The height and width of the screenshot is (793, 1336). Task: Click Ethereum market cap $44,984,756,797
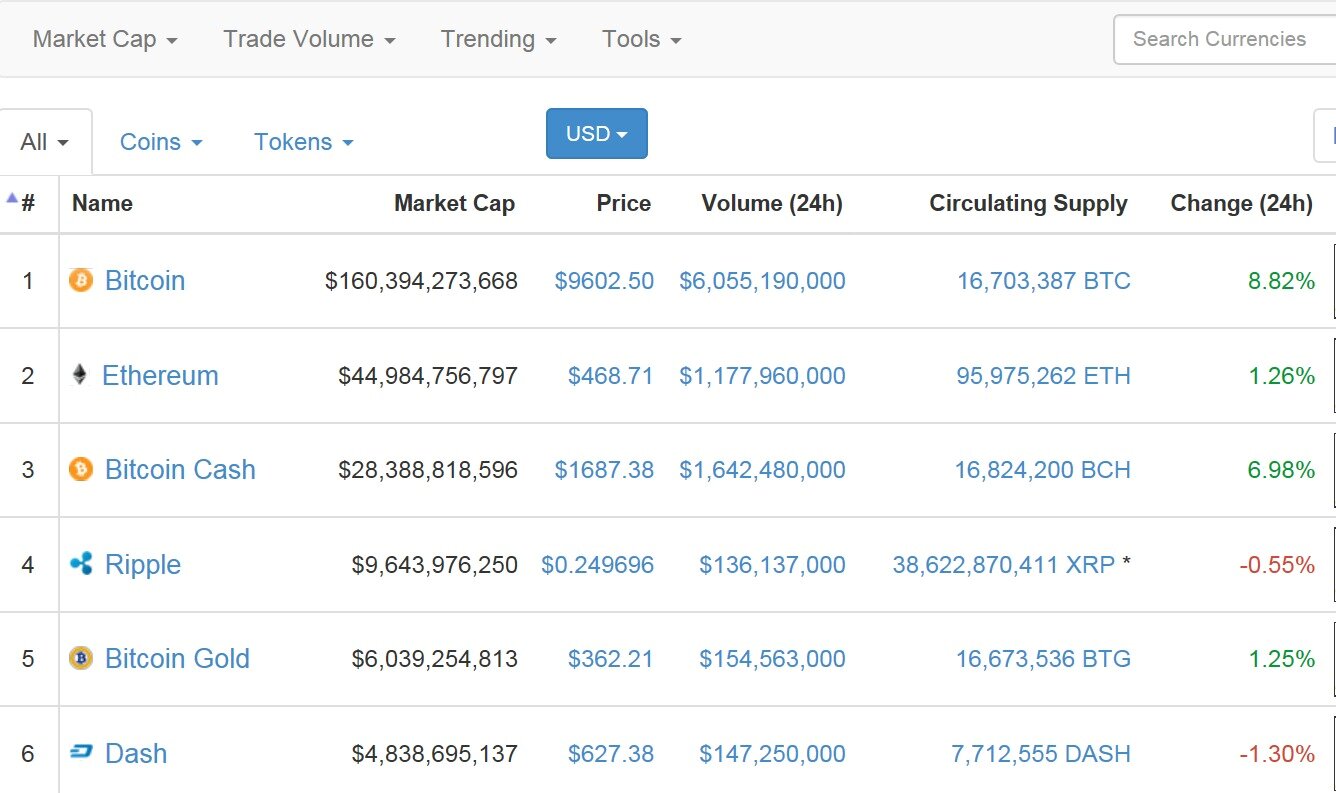[x=428, y=376]
